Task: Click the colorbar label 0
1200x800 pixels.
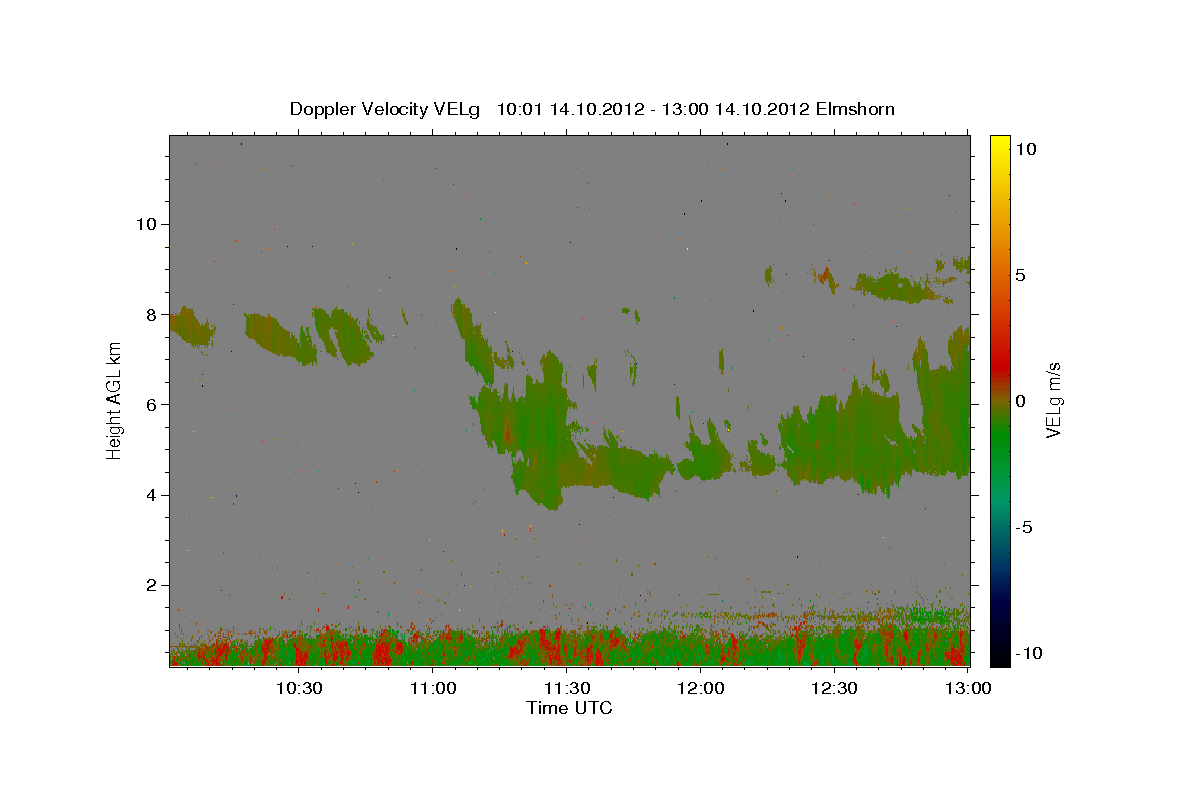Action: pyautogui.click(x=1021, y=400)
